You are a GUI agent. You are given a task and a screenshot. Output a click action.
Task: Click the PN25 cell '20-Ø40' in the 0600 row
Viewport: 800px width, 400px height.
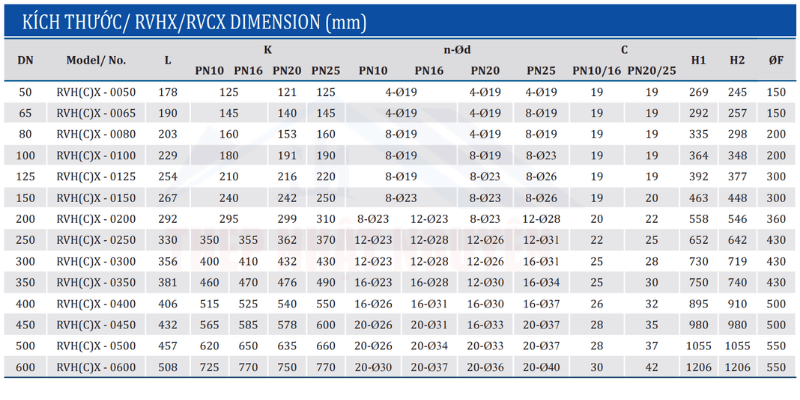click(541, 367)
